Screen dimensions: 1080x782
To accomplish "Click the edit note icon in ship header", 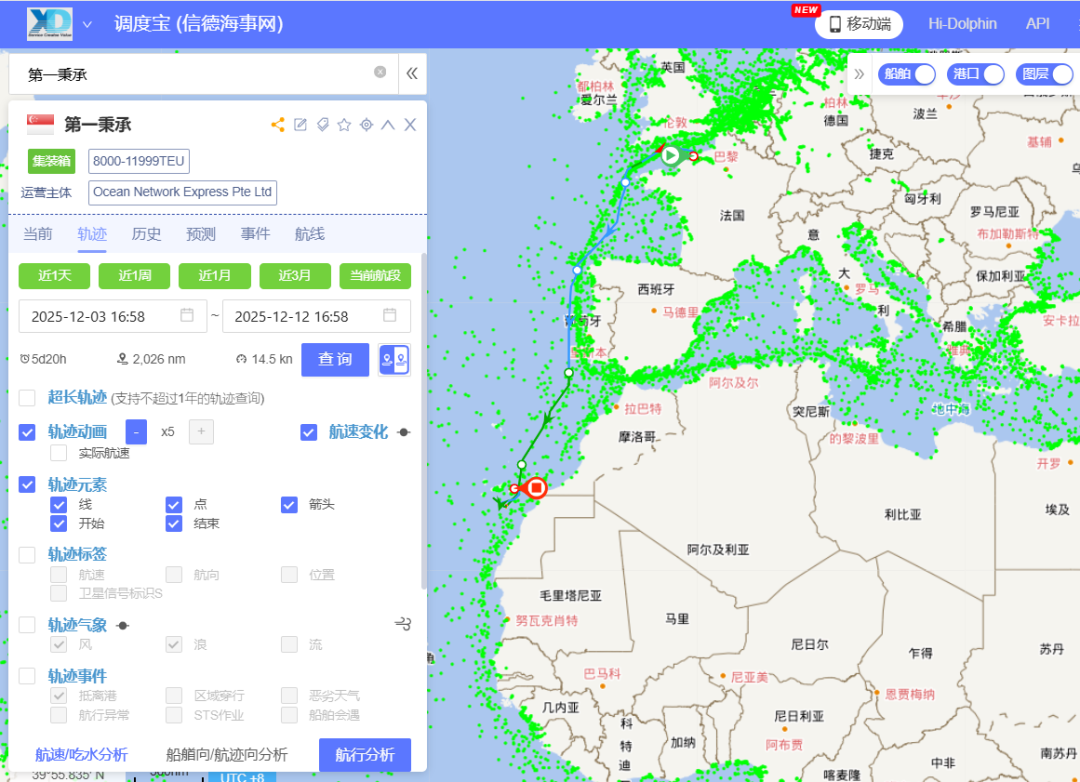I will pos(300,125).
